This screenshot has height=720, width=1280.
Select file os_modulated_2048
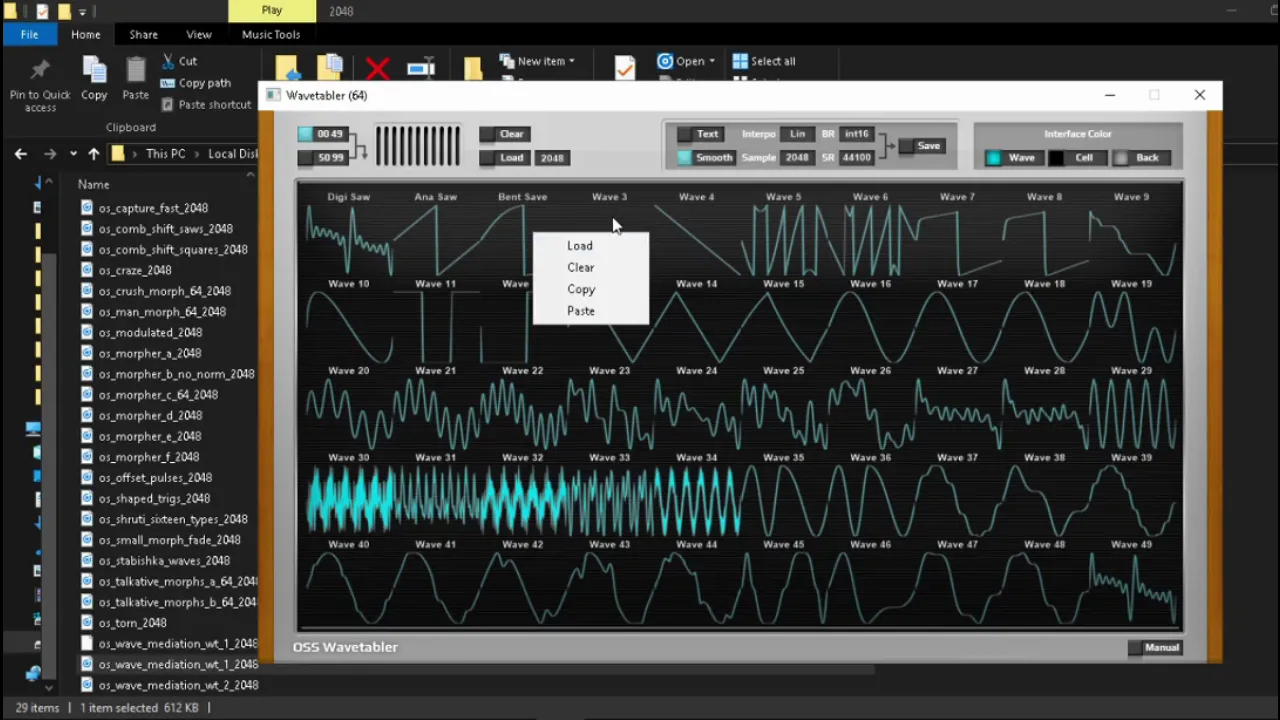(150, 333)
